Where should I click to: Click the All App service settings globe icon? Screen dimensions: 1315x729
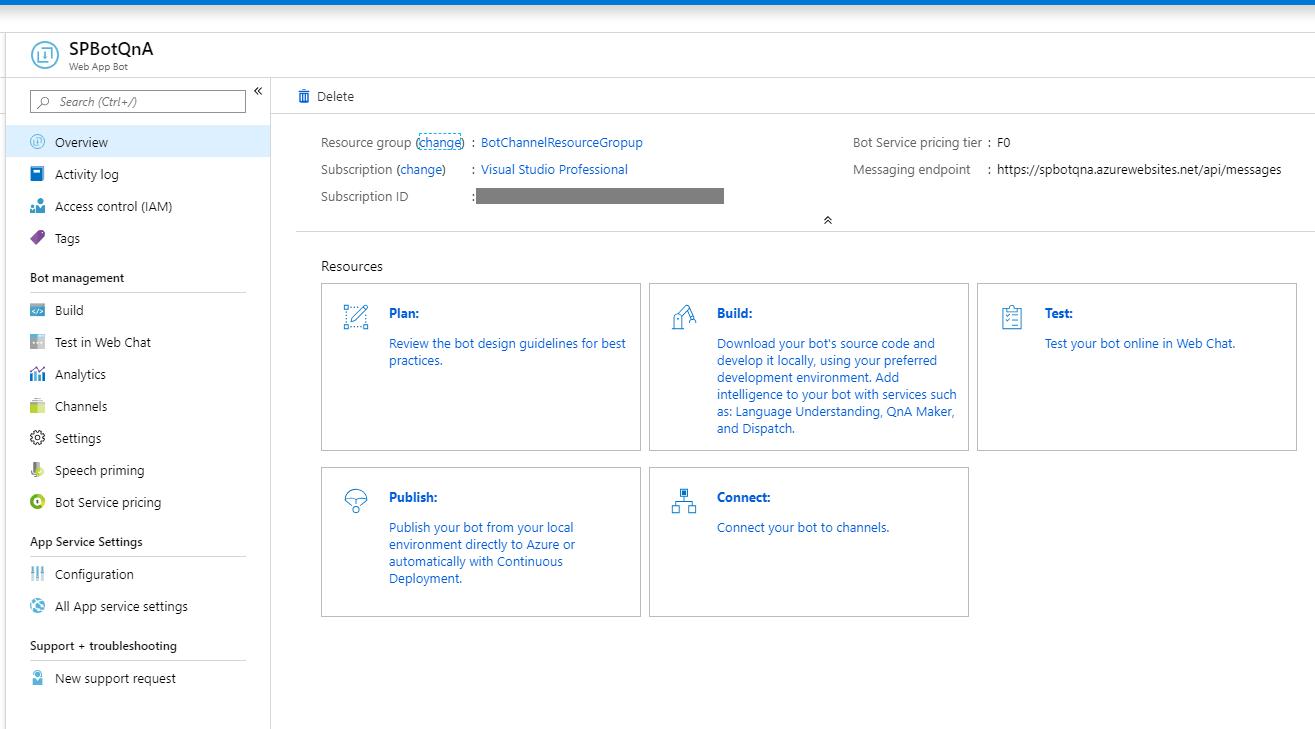pyautogui.click(x=37, y=606)
